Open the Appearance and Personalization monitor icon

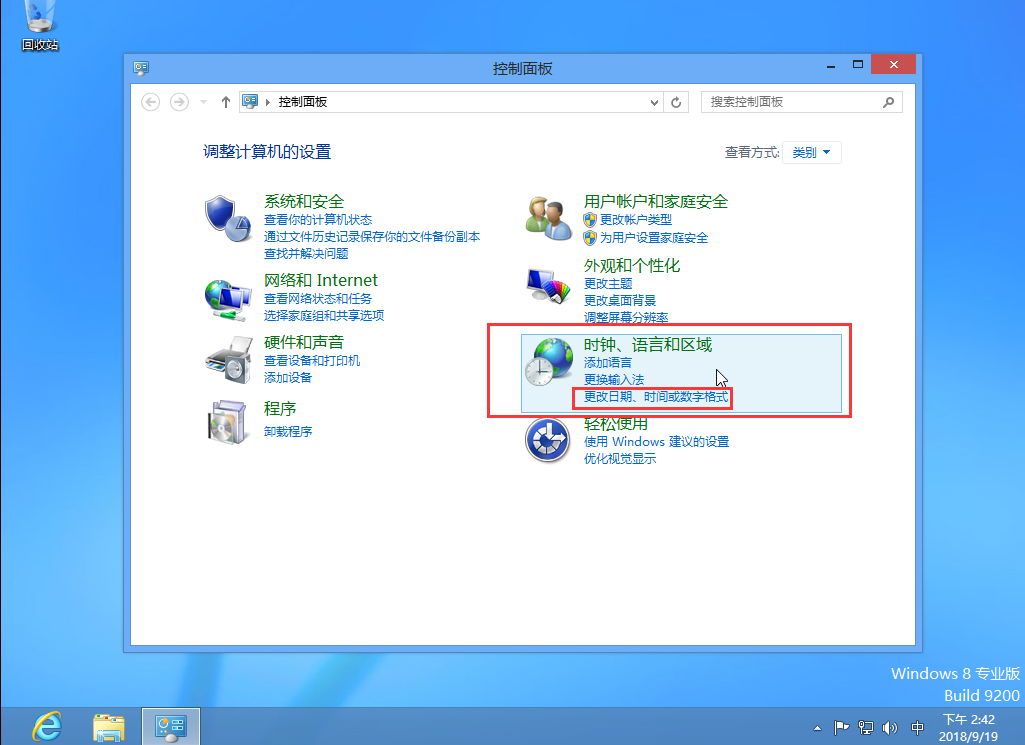pos(548,285)
